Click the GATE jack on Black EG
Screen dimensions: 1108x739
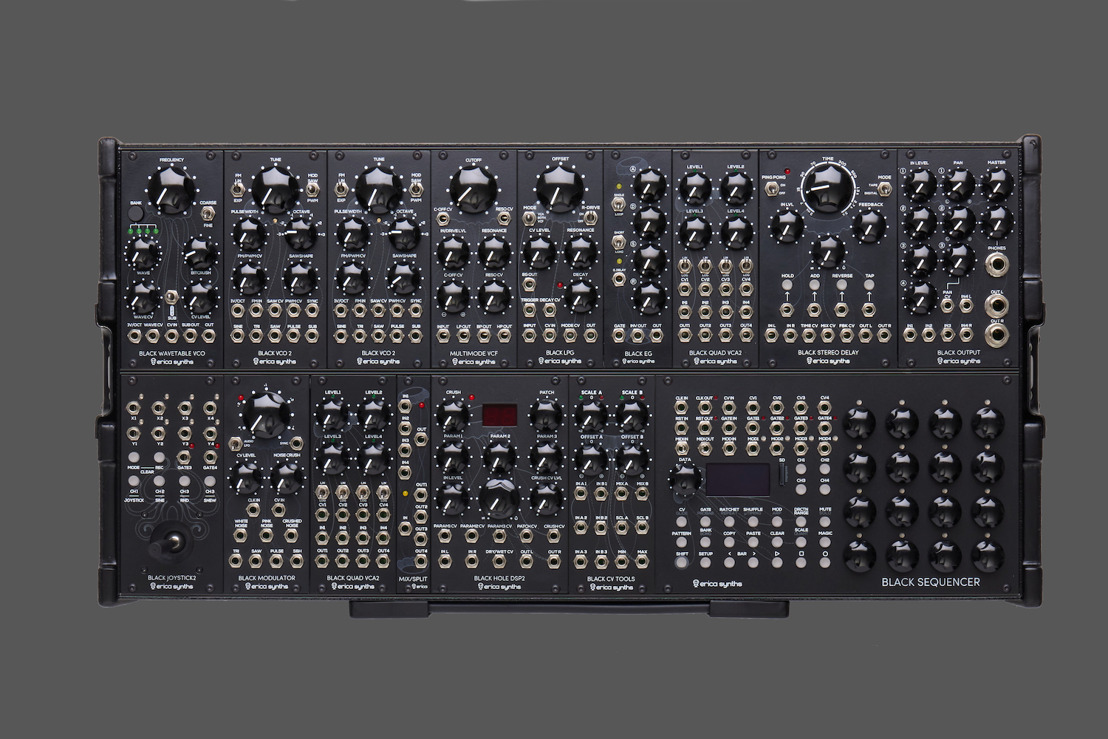tap(619, 336)
